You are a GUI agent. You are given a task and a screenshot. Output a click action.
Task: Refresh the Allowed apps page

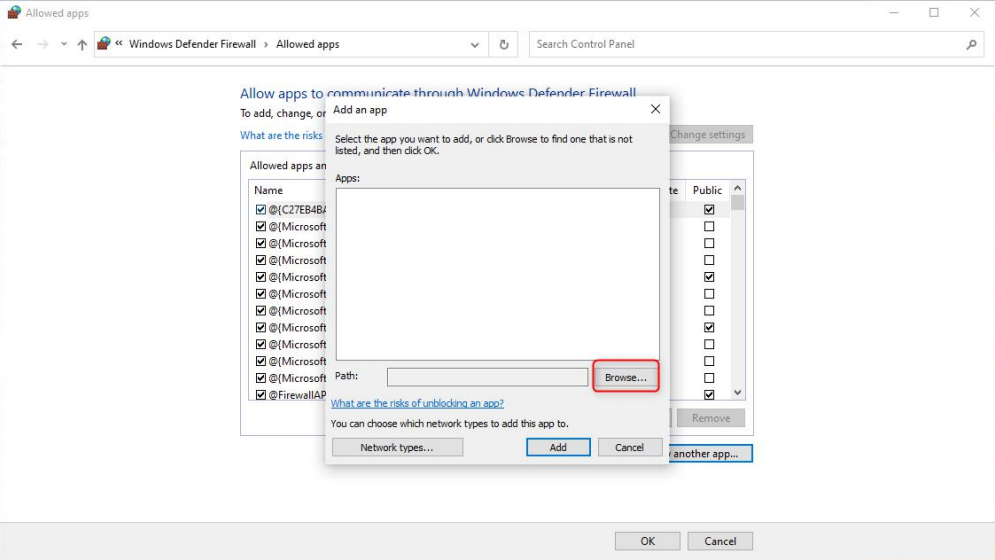coord(504,44)
